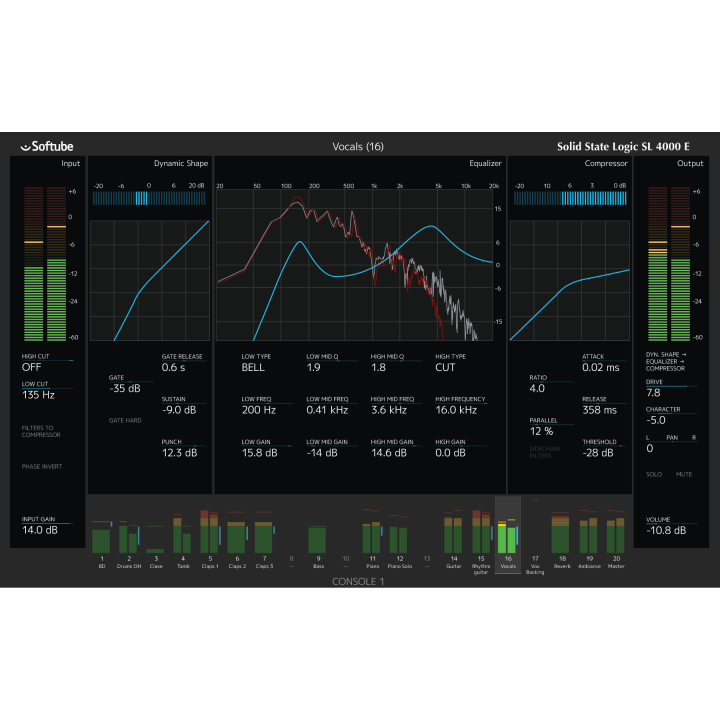Adjust High Mid Freq 3.6 kHz

396,406
